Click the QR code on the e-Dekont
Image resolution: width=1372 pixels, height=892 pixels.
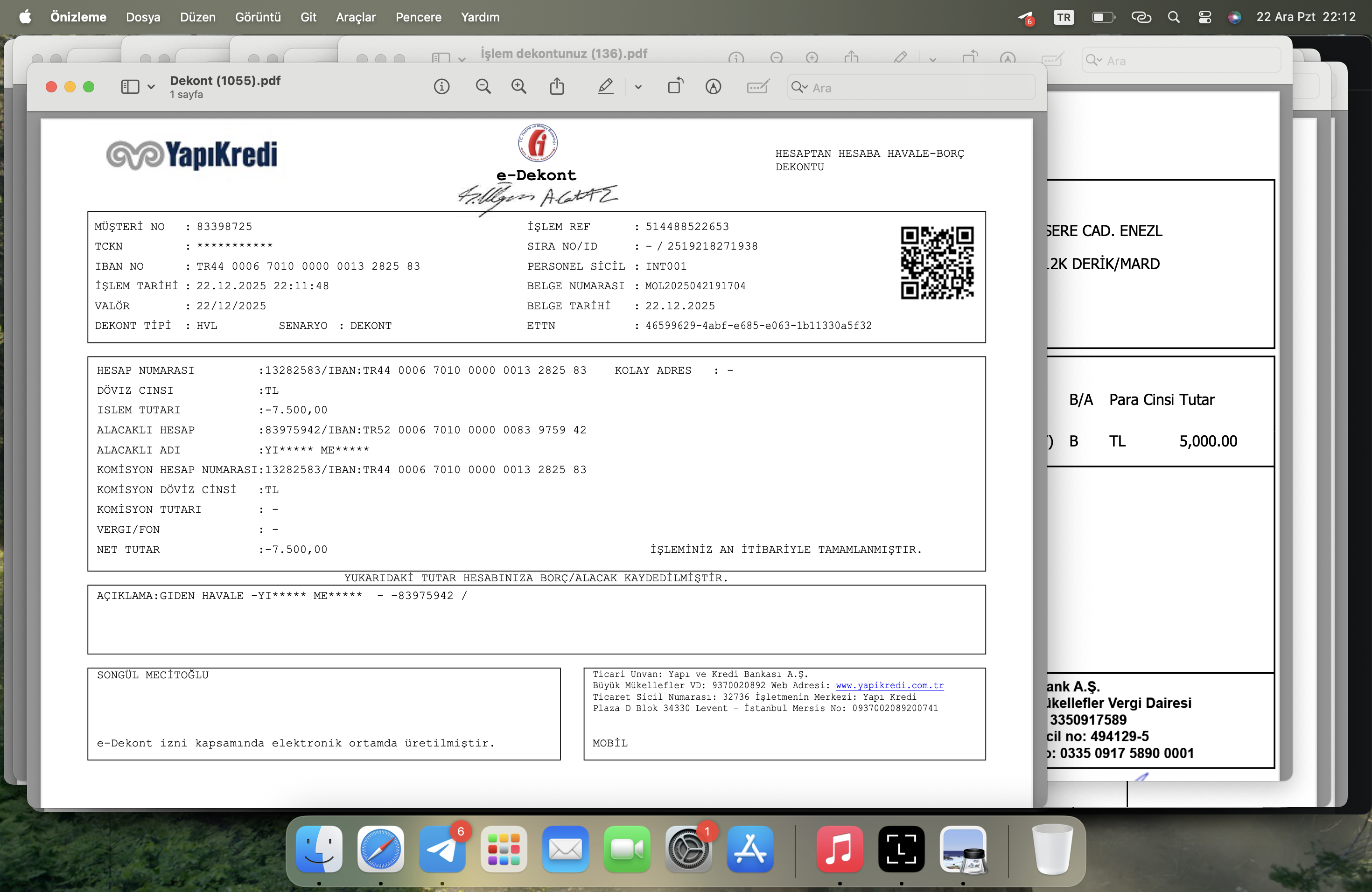pyautogui.click(x=938, y=263)
